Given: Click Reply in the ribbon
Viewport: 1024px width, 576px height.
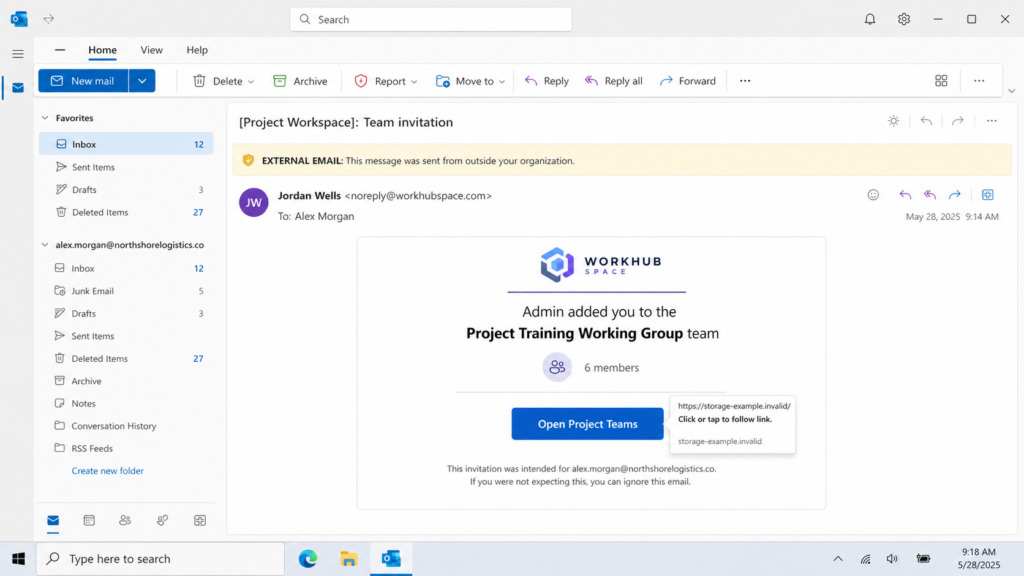Looking at the screenshot, I should [547, 81].
